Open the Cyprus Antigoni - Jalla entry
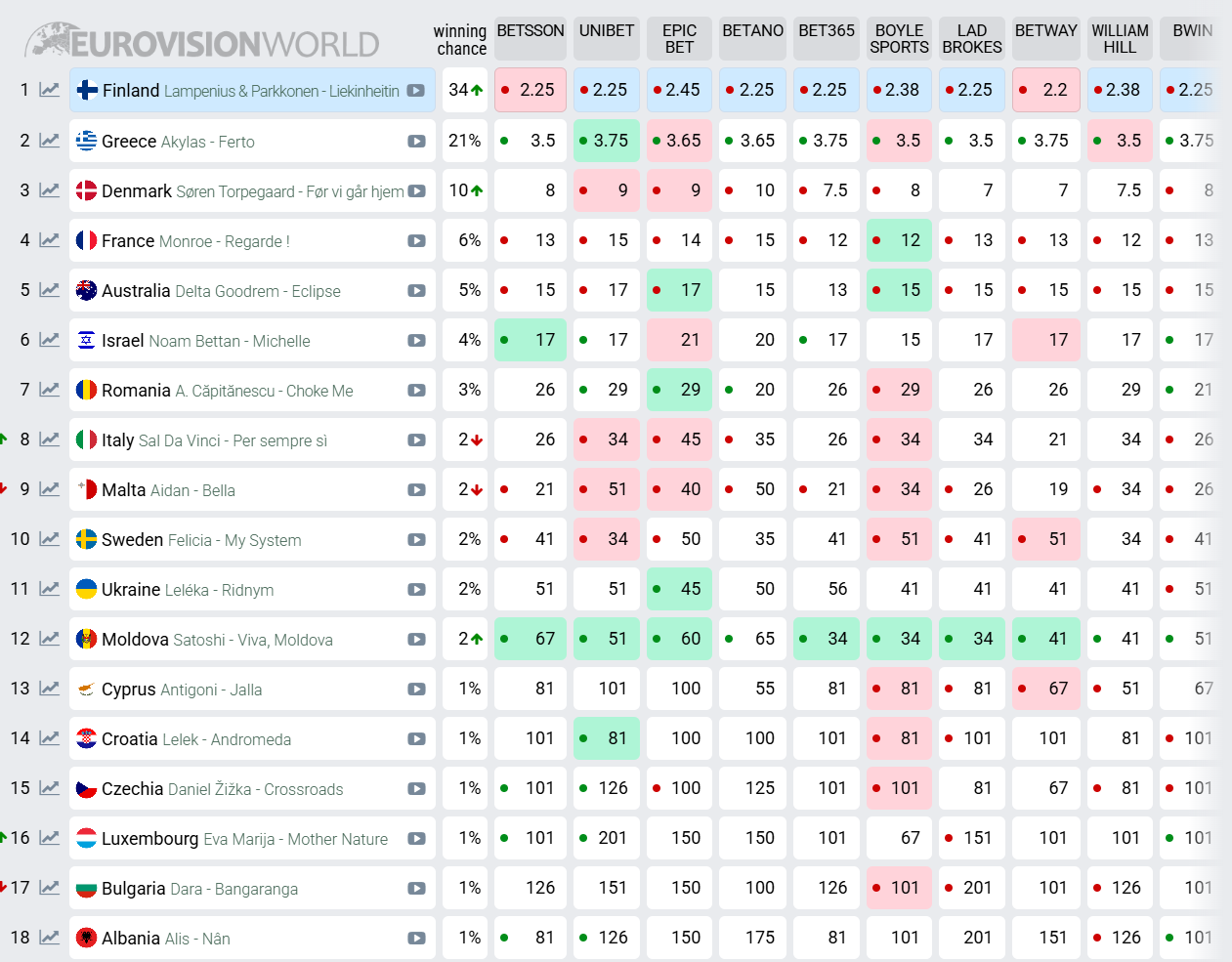1232x962 pixels. [252, 690]
